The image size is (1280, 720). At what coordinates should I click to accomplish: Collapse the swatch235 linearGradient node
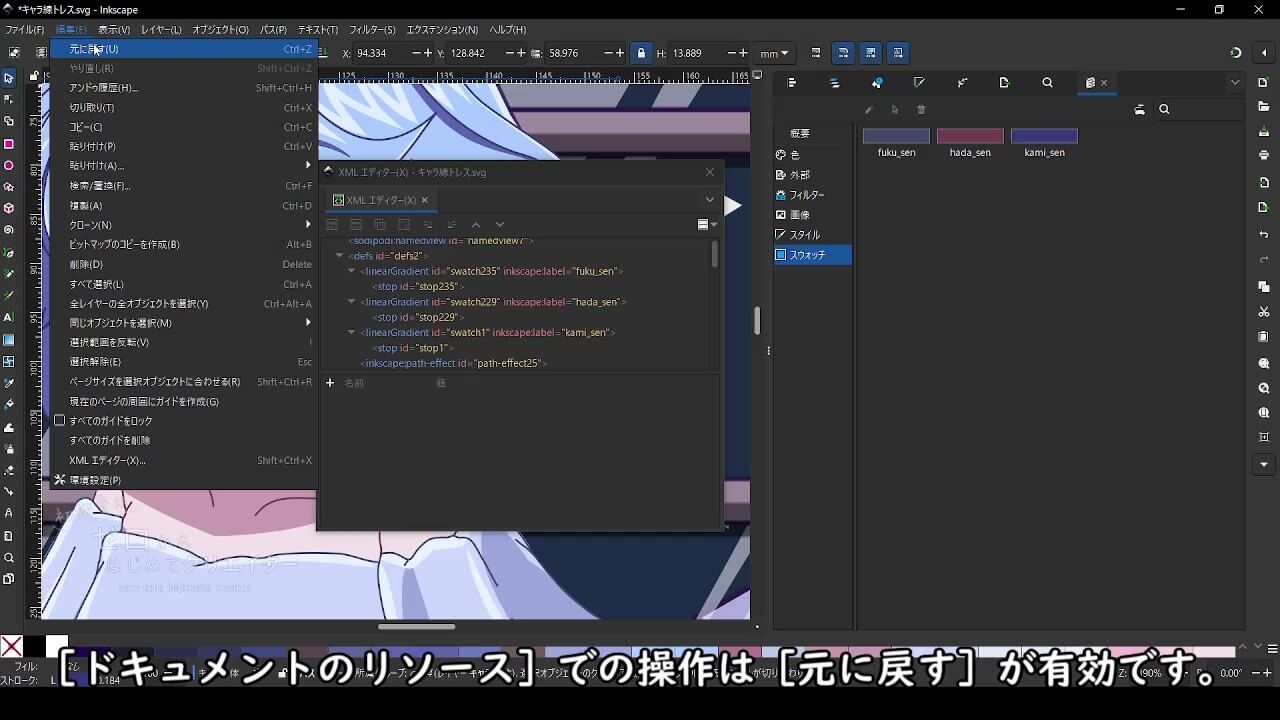tap(351, 271)
